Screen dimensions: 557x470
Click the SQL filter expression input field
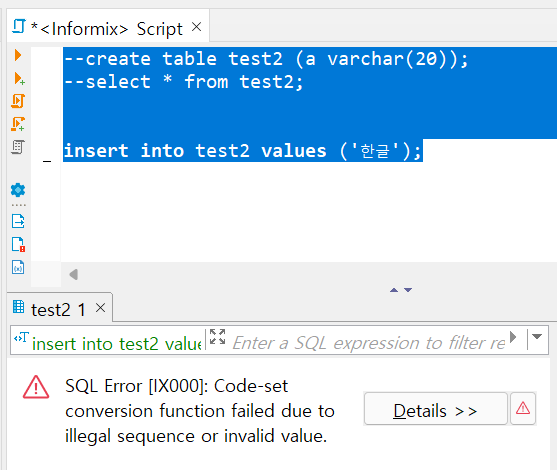click(x=368, y=343)
